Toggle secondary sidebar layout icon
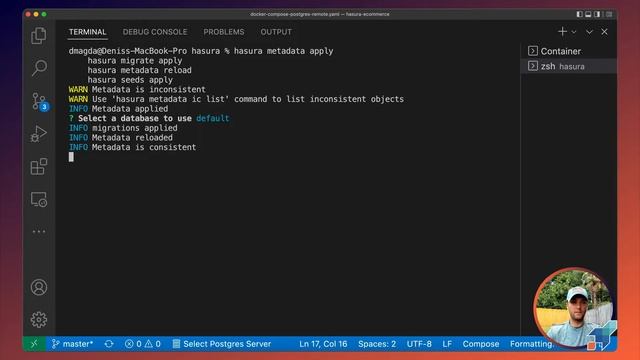Screen dimensions: 640x360 click(597, 14)
